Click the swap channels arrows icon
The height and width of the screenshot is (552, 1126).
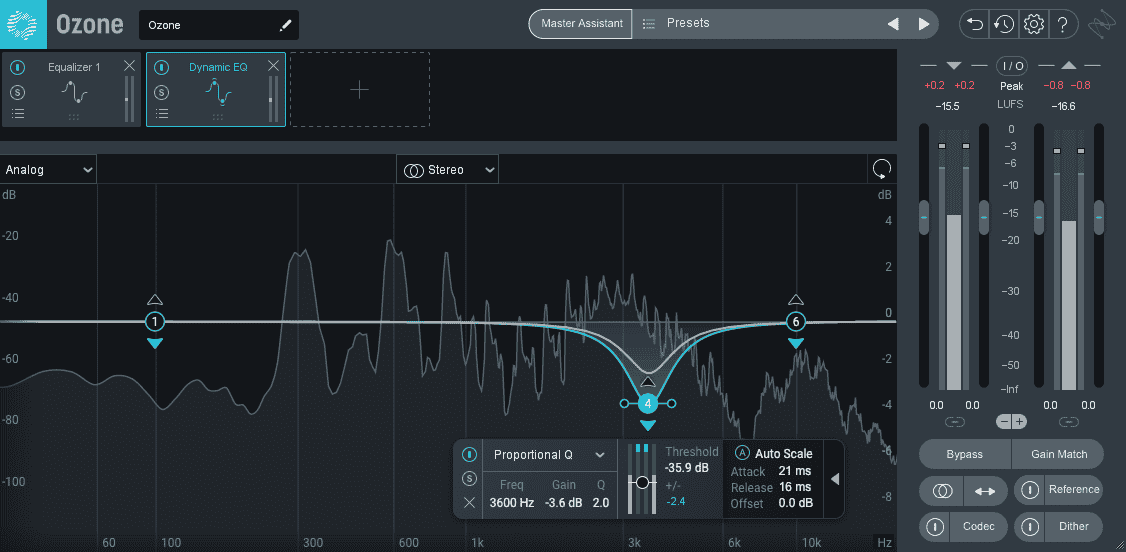[x=985, y=491]
